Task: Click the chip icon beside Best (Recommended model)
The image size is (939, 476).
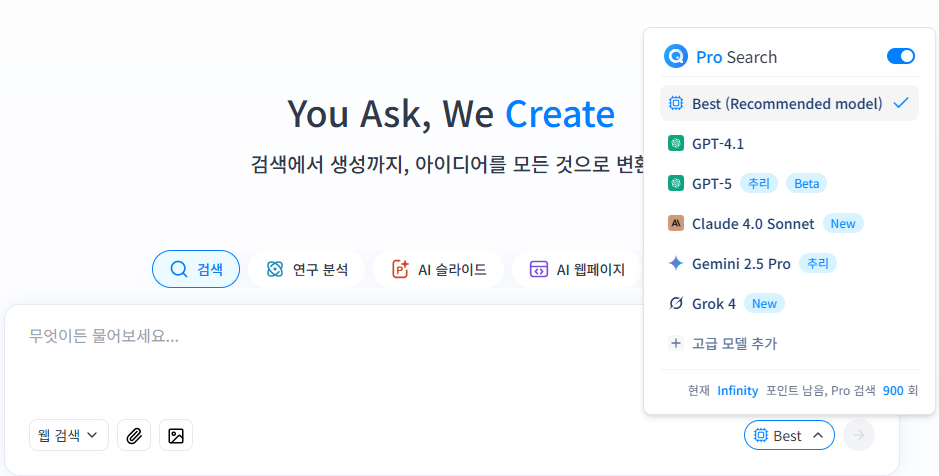Action: click(x=676, y=104)
